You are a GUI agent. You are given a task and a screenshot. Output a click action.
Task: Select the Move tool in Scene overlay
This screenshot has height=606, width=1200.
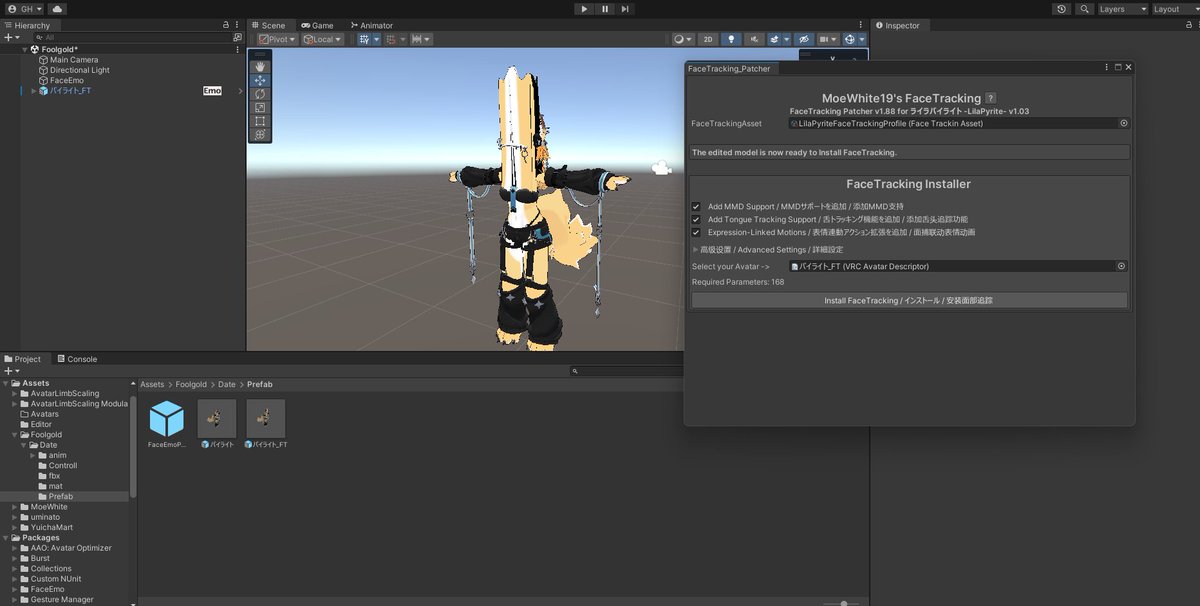pyautogui.click(x=260, y=80)
